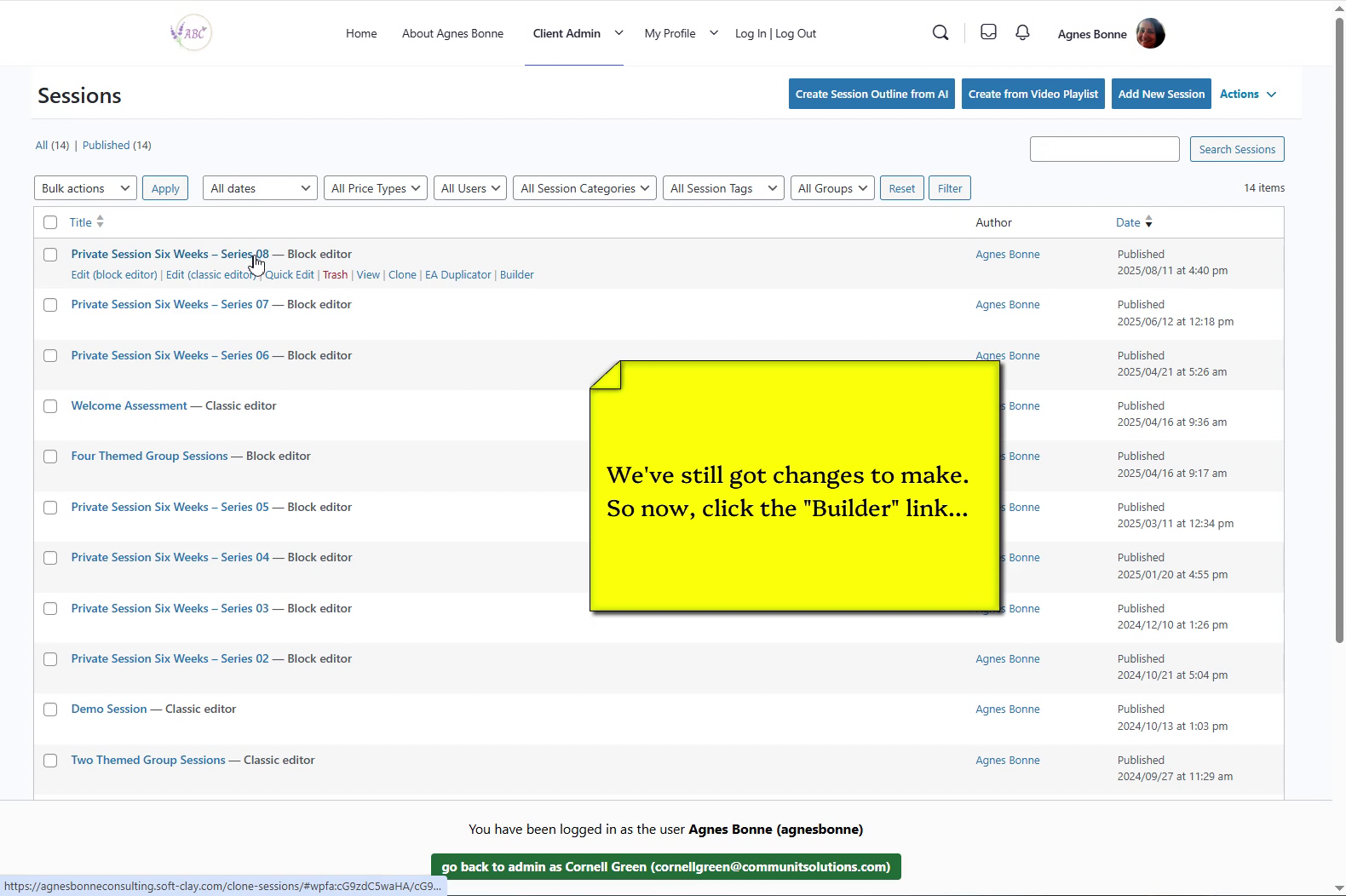Open the search magnifier icon
Image resolution: width=1346 pixels, height=896 pixels.
pyautogui.click(x=940, y=33)
